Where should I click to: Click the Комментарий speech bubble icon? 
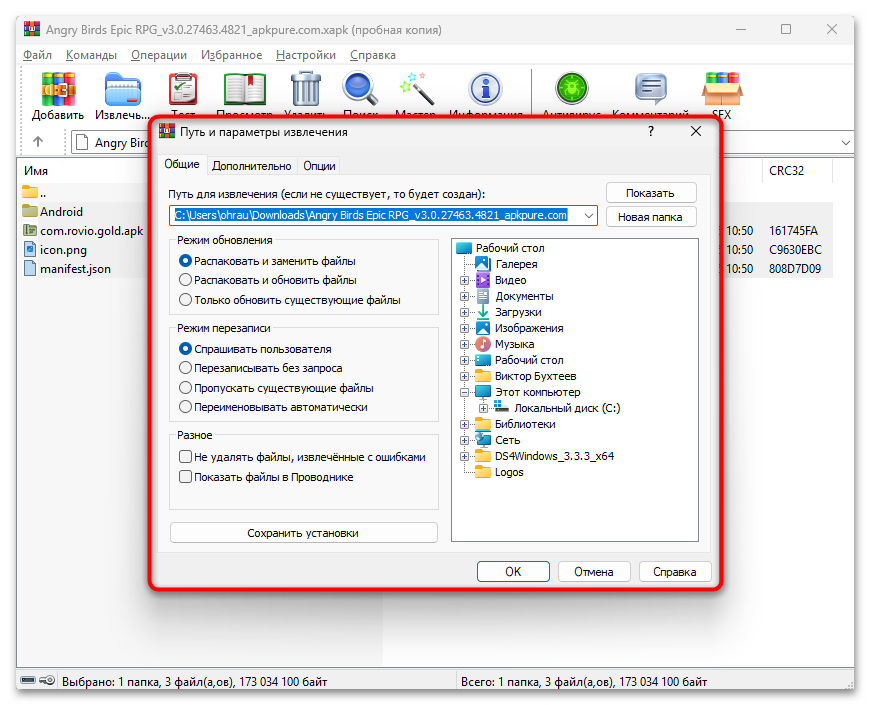click(x=650, y=89)
